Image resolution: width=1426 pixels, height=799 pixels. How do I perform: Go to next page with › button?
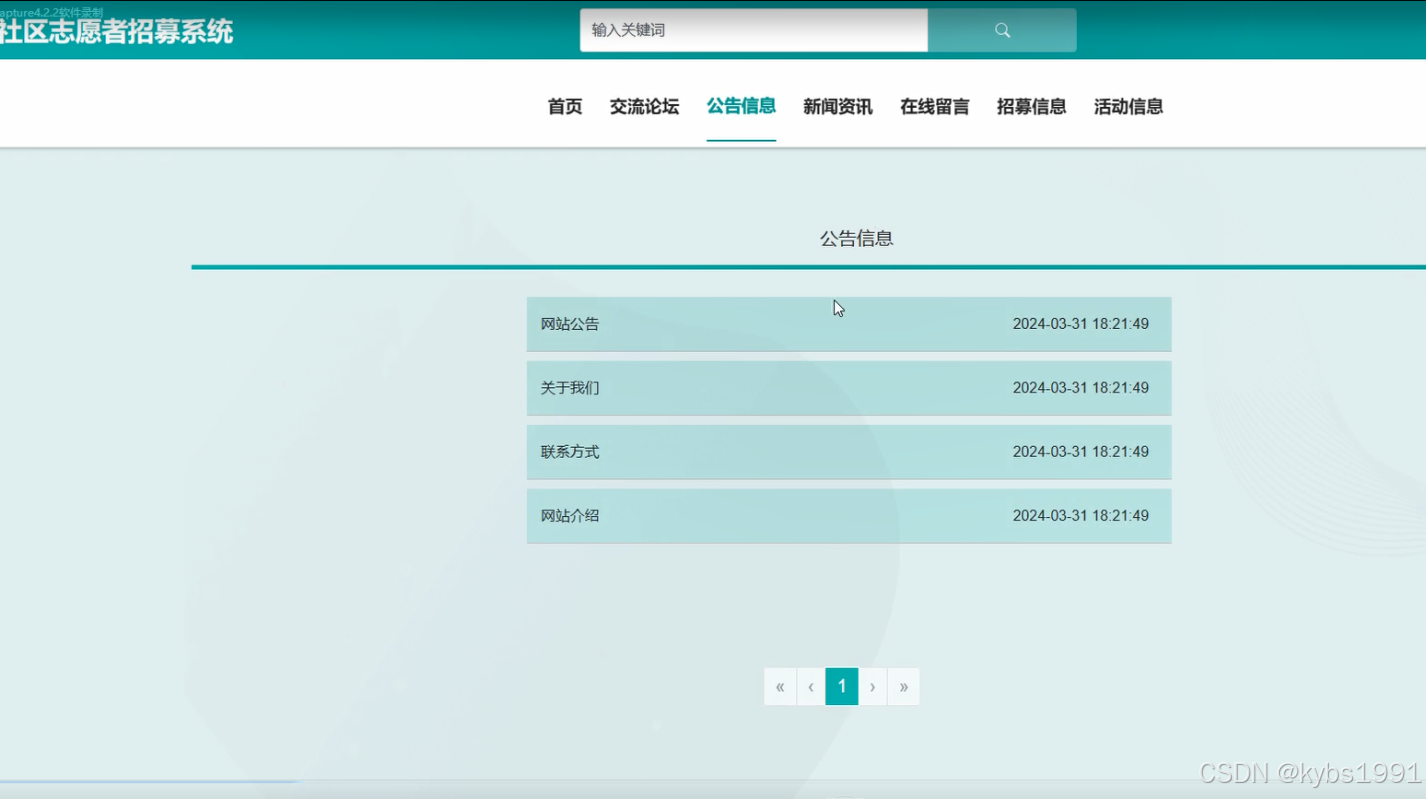click(x=872, y=687)
